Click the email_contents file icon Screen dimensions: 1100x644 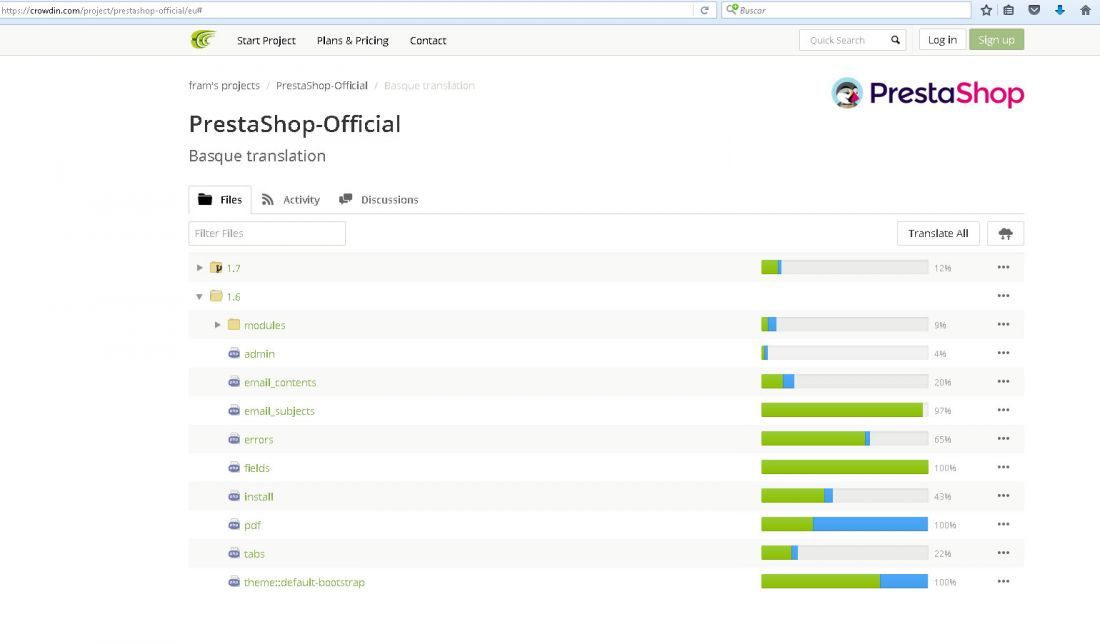click(x=234, y=382)
